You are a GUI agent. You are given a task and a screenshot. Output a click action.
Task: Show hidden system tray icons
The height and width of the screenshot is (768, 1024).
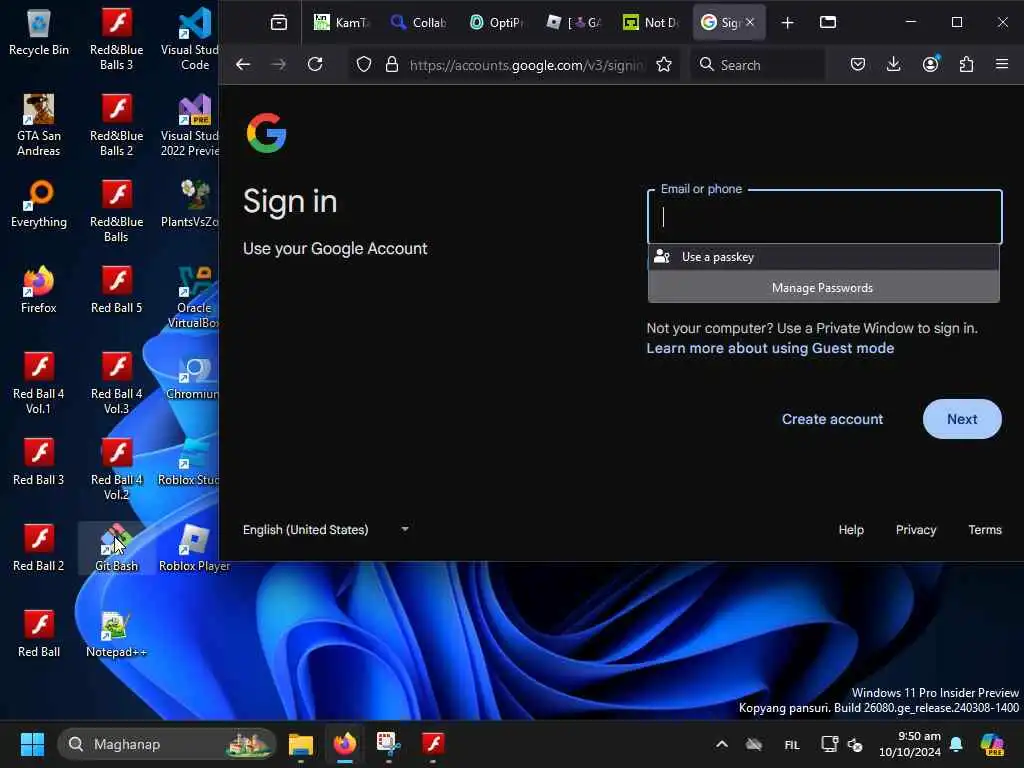pyautogui.click(x=722, y=744)
